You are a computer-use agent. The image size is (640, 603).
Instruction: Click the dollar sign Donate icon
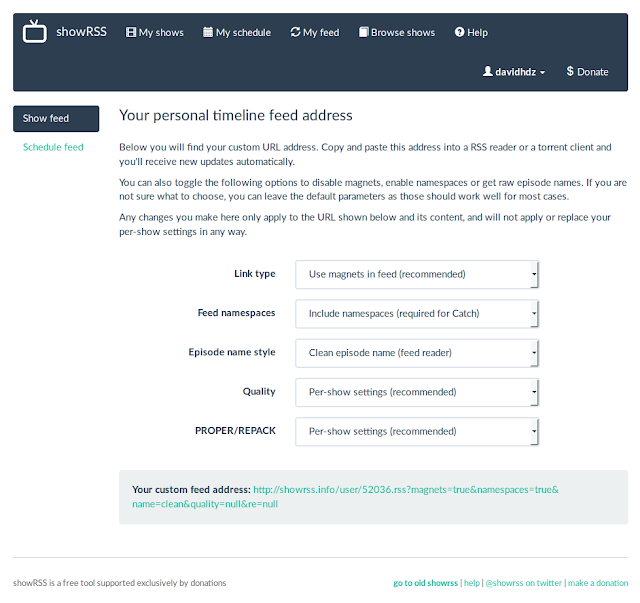click(570, 71)
